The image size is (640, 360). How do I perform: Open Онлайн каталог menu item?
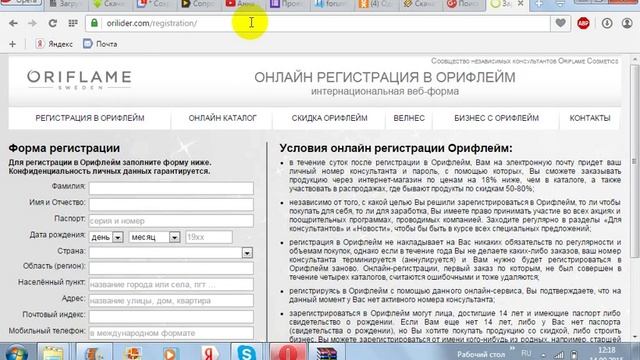coord(222,118)
